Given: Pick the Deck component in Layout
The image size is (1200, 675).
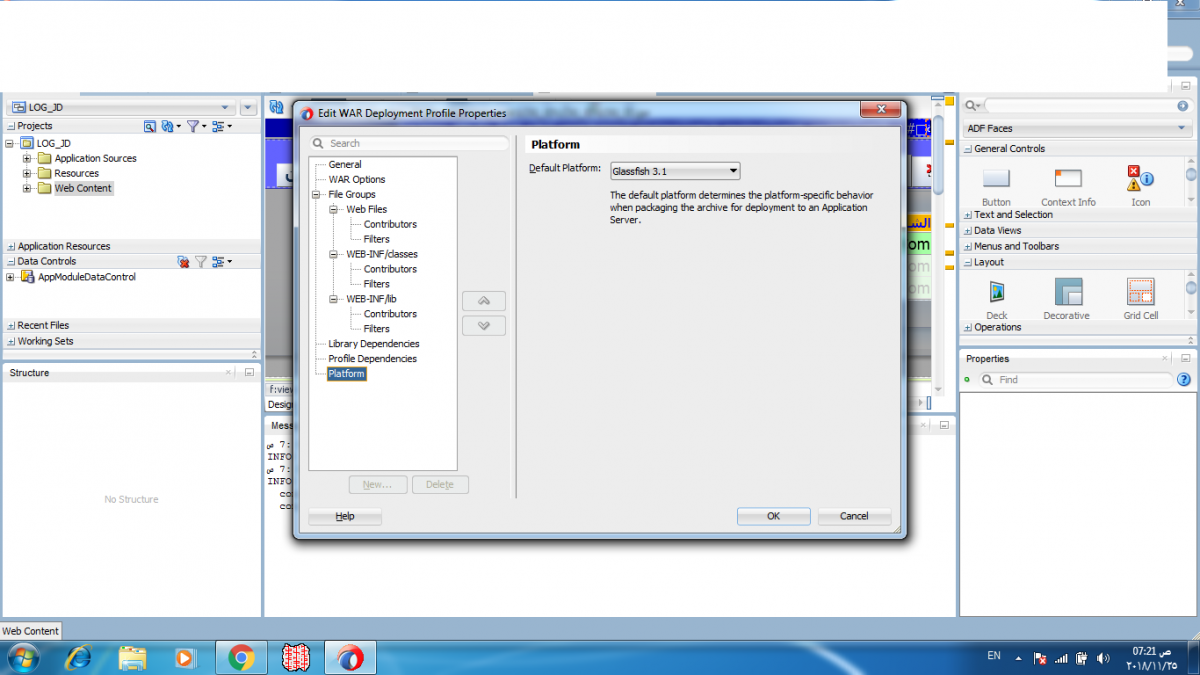Looking at the screenshot, I should [997, 292].
